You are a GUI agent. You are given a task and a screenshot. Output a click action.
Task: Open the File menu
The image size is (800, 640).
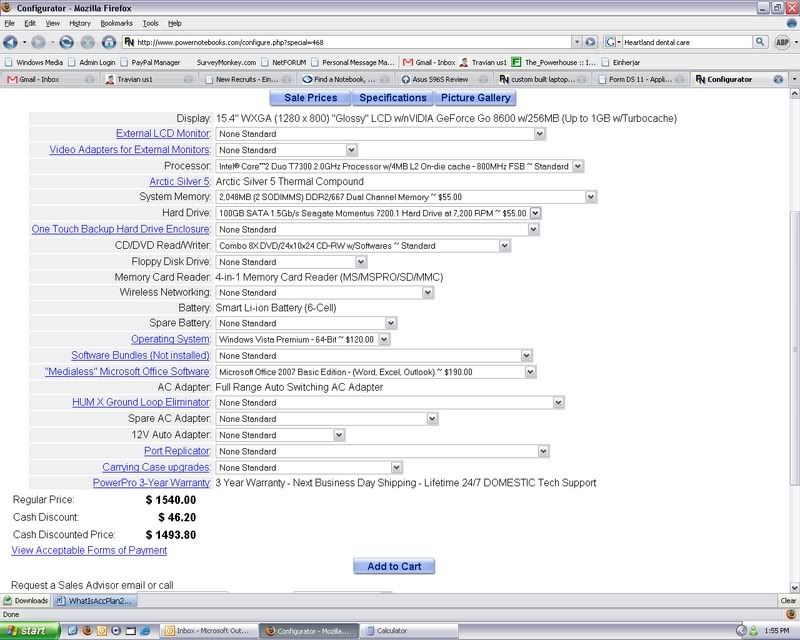[10, 23]
